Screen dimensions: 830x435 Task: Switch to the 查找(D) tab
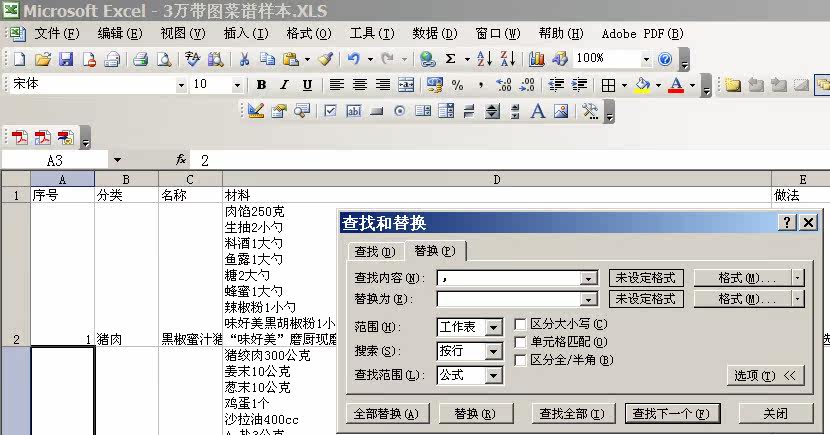click(x=375, y=251)
